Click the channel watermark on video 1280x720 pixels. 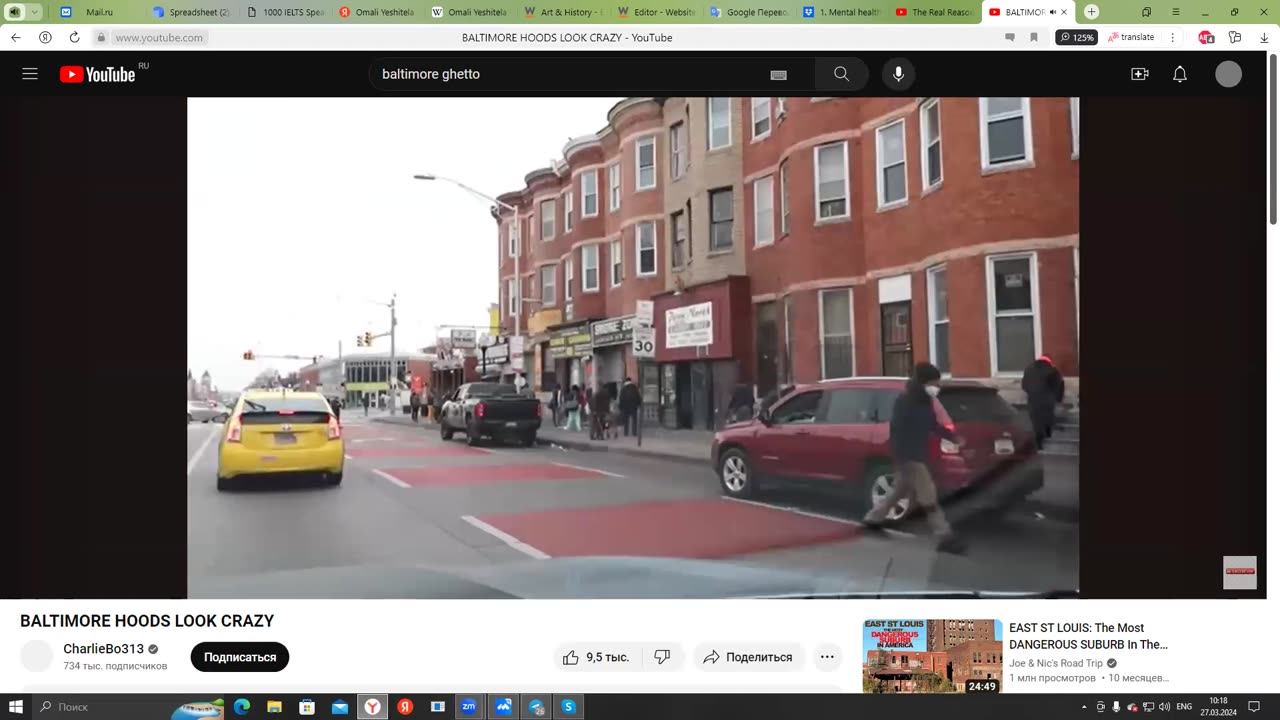(x=1240, y=572)
